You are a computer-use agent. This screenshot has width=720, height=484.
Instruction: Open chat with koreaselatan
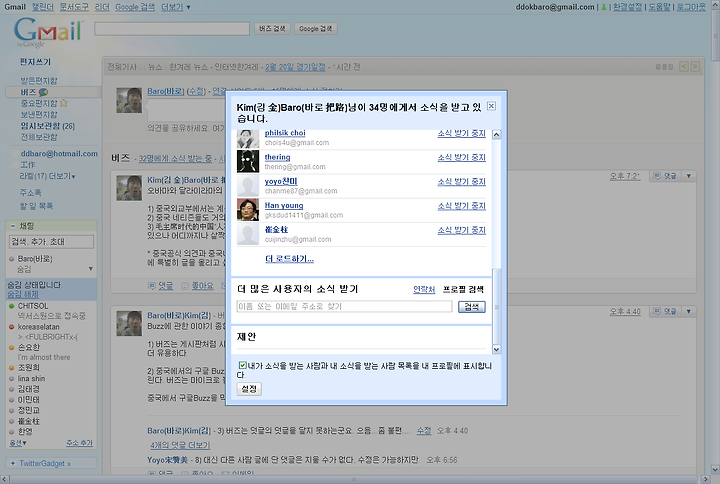click(39, 327)
